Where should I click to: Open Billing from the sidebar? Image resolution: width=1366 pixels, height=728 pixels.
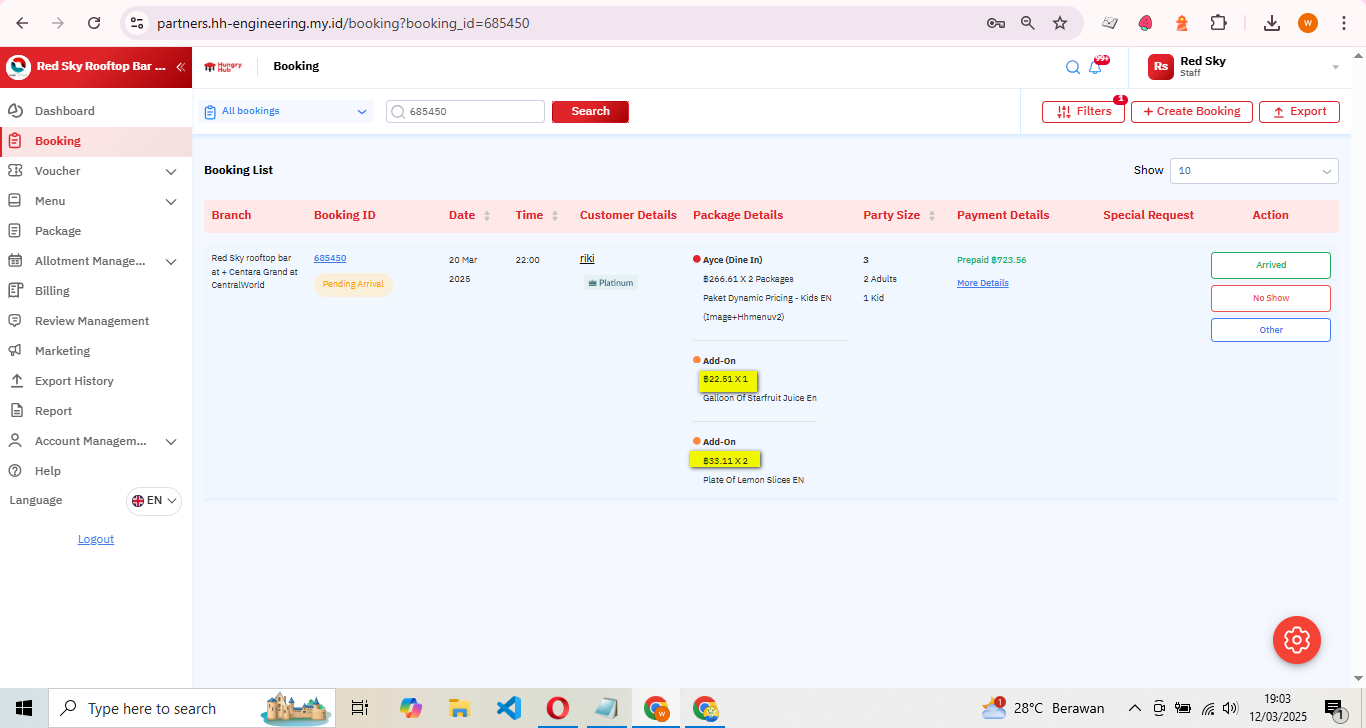[x=52, y=291]
